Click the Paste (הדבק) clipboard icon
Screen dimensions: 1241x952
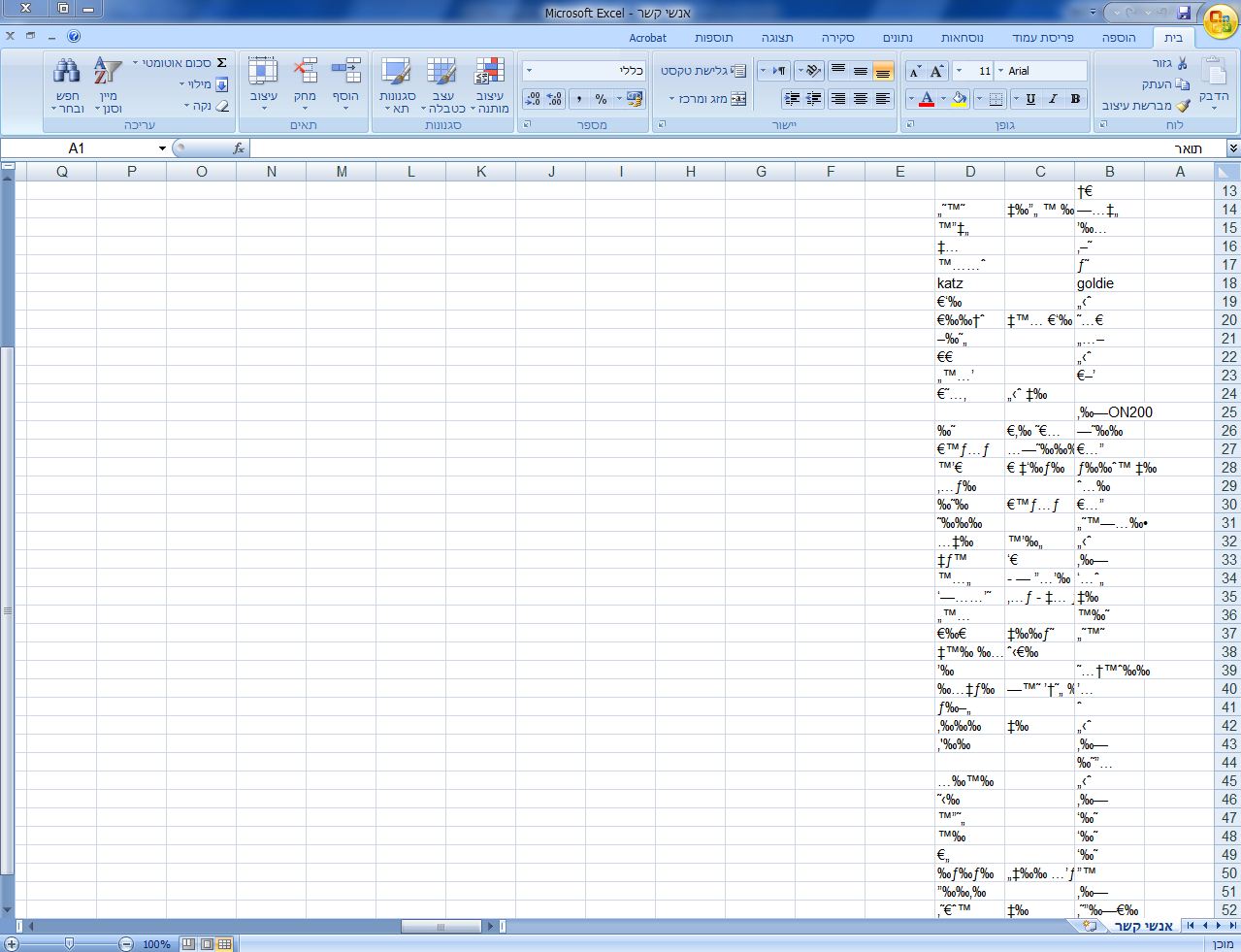click(1214, 71)
